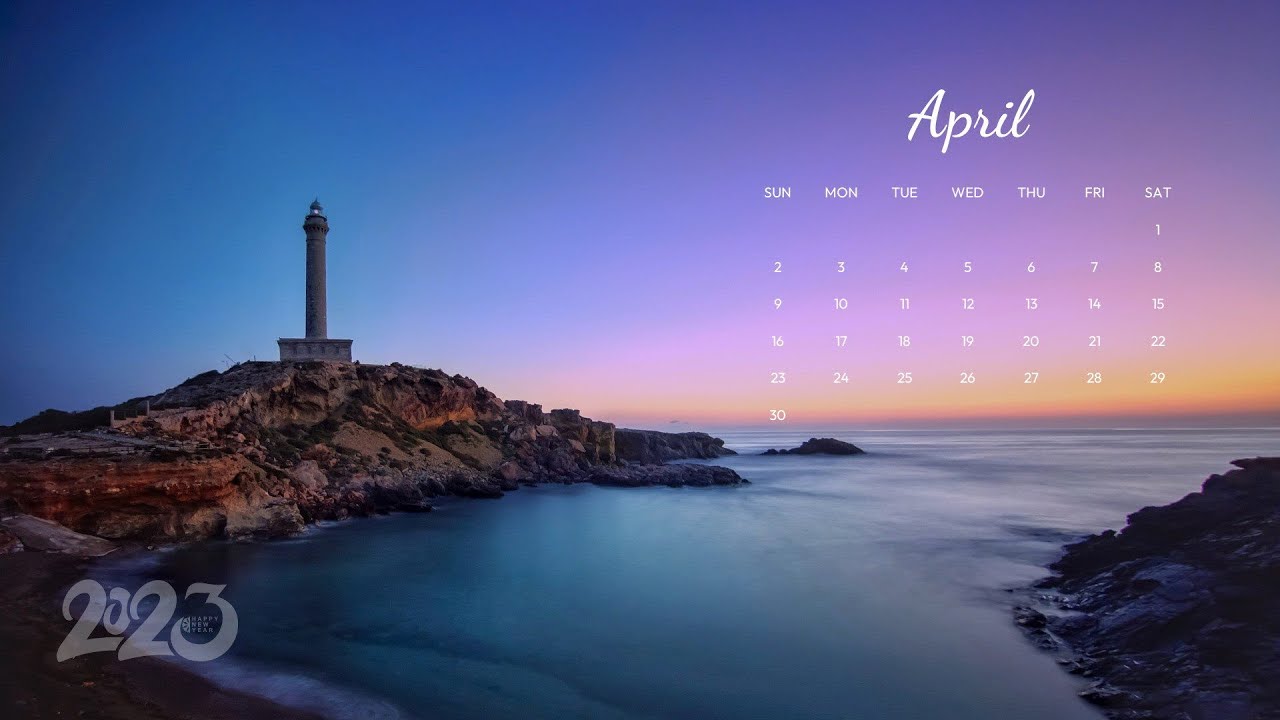This screenshot has width=1280, height=720.
Task: Select April 24 on the calendar
Action: (841, 378)
